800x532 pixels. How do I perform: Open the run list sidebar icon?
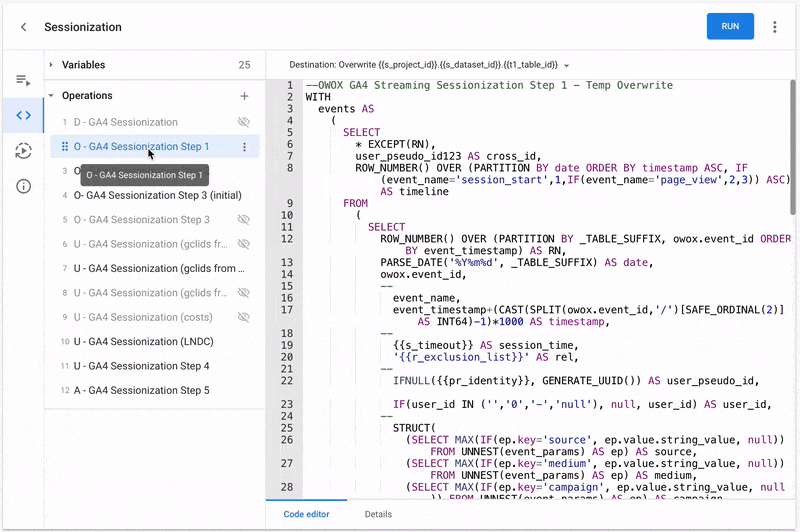tap(23, 80)
